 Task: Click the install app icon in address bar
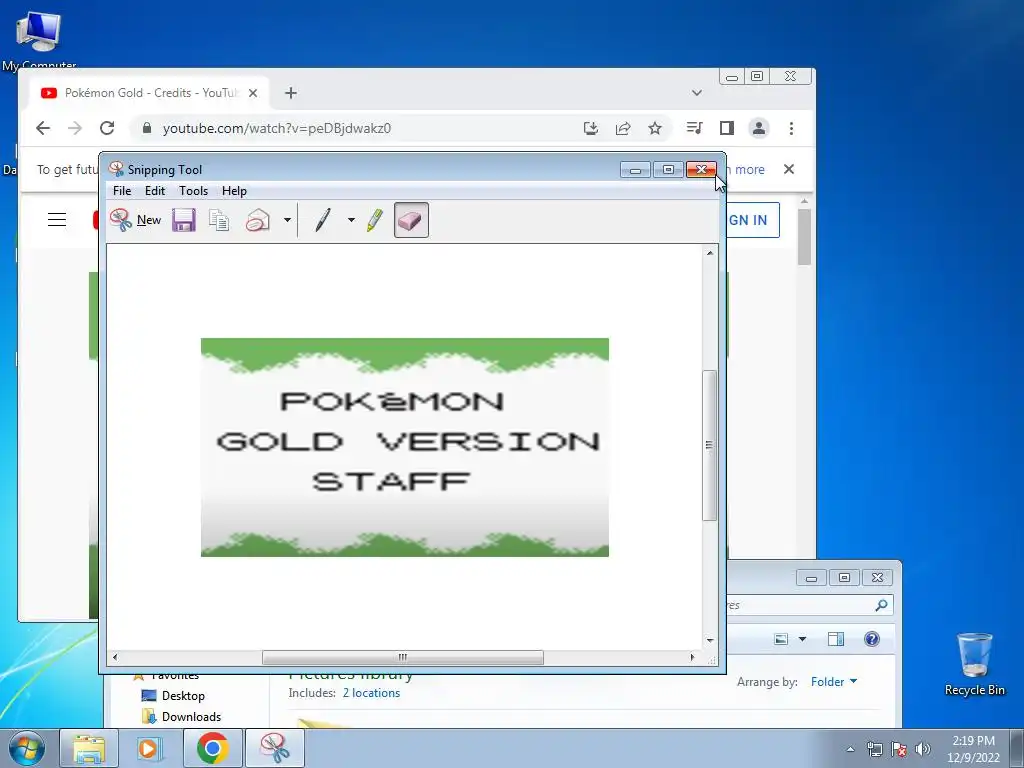[591, 128]
